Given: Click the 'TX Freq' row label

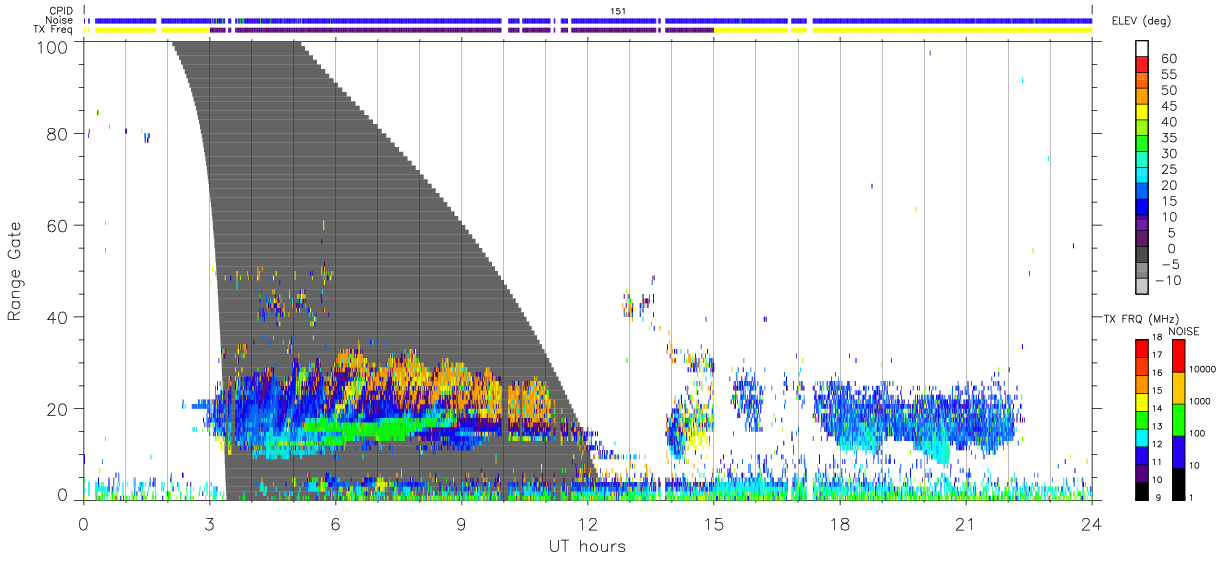Looking at the screenshot, I should [54, 29].
